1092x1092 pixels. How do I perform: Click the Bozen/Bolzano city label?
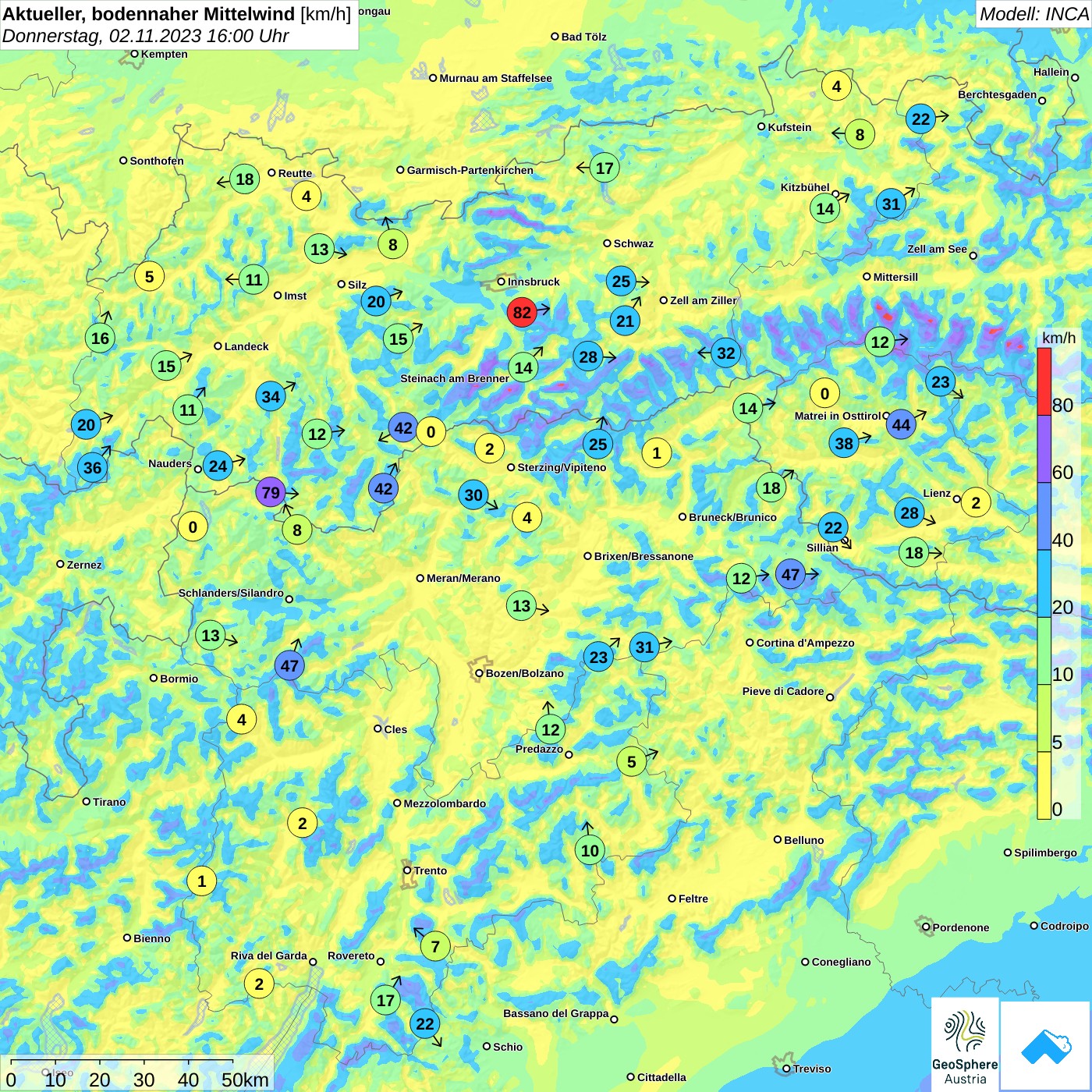coord(524,673)
